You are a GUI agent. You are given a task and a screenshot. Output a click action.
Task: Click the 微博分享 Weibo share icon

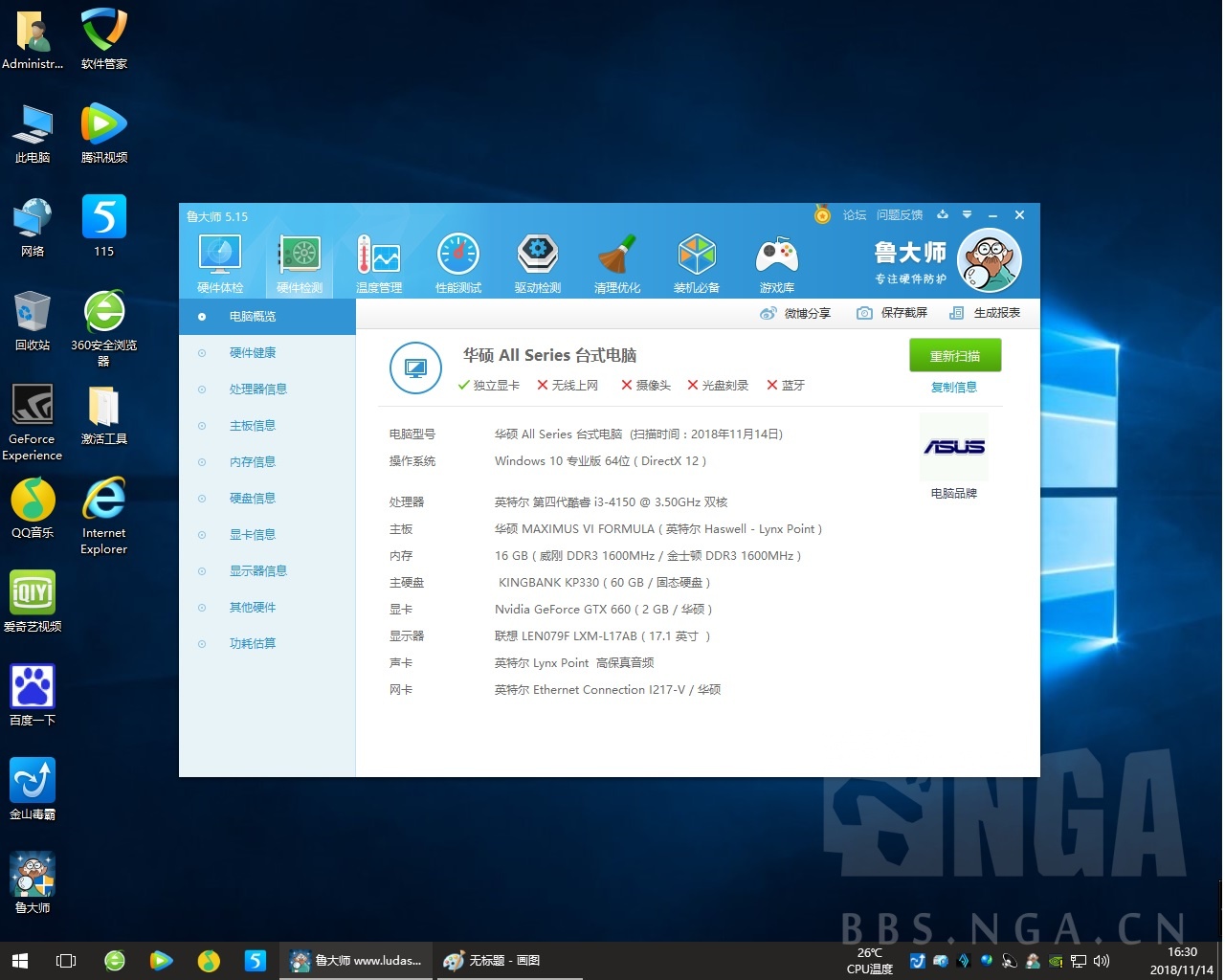(768, 313)
